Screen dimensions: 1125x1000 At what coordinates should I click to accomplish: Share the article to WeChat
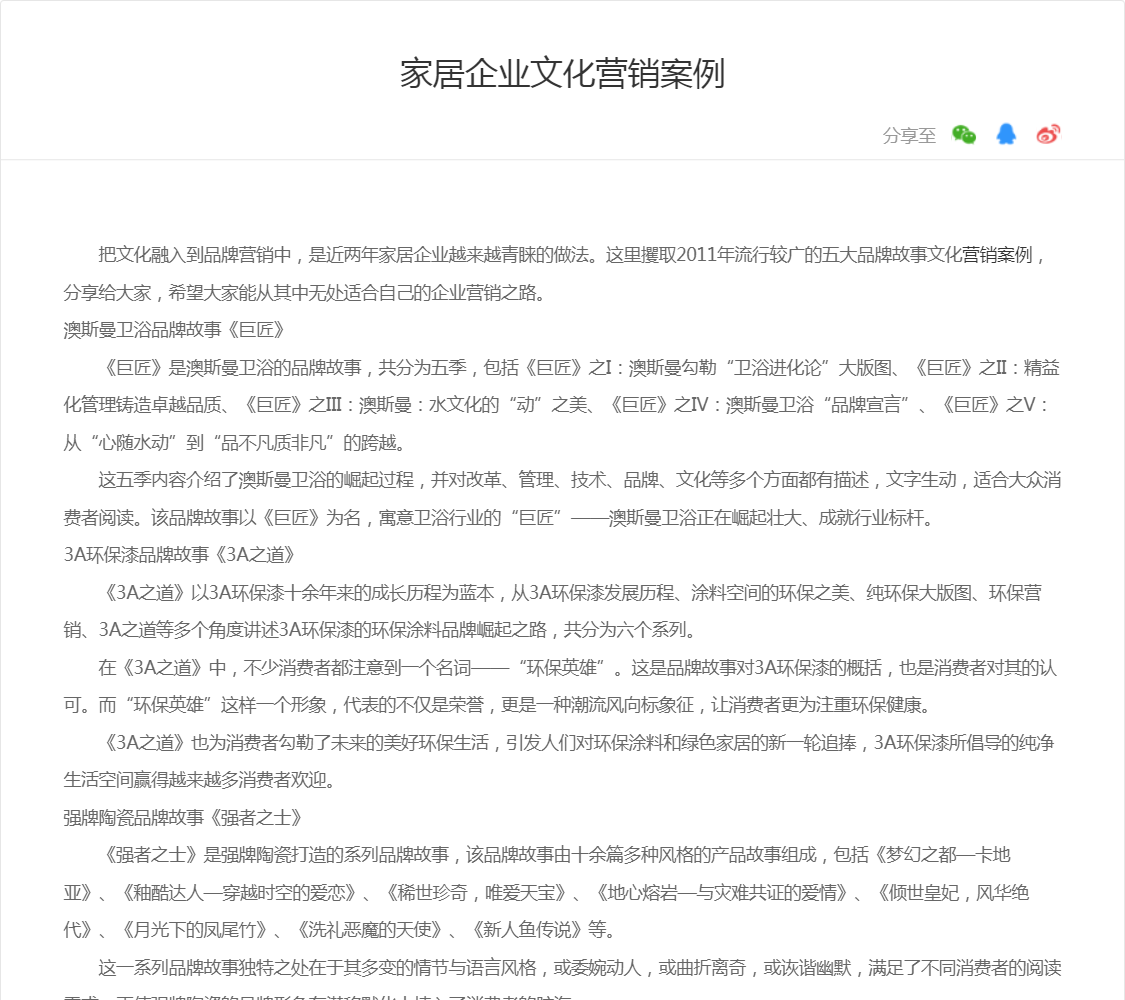click(x=964, y=135)
